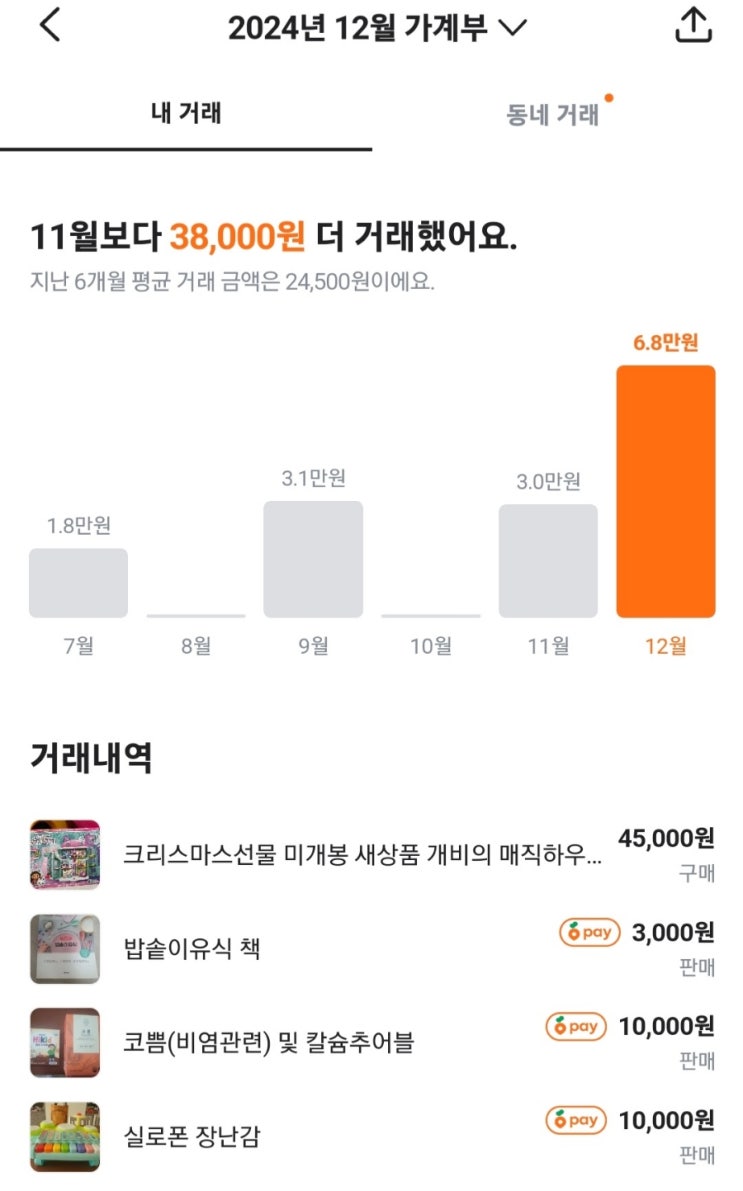Tap the back arrow icon

50,26
